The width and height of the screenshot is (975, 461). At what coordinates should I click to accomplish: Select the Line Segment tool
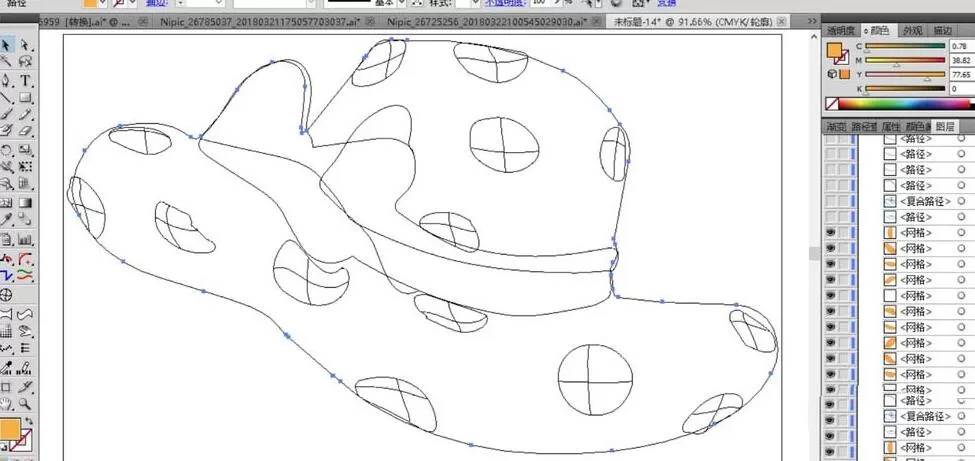(6, 98)
